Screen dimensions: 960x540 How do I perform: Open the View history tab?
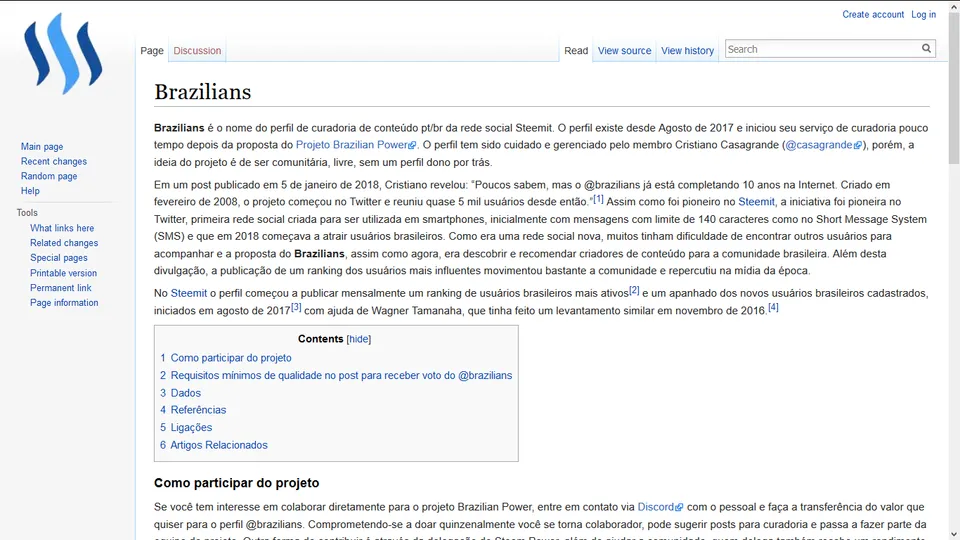pos(688,51)
